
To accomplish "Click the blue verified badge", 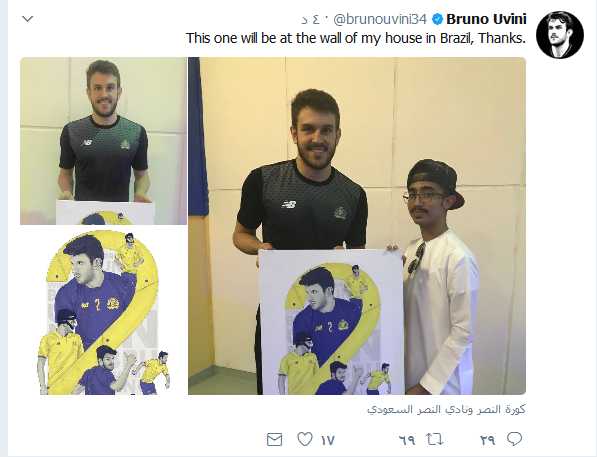I will (x=437, y=19).
